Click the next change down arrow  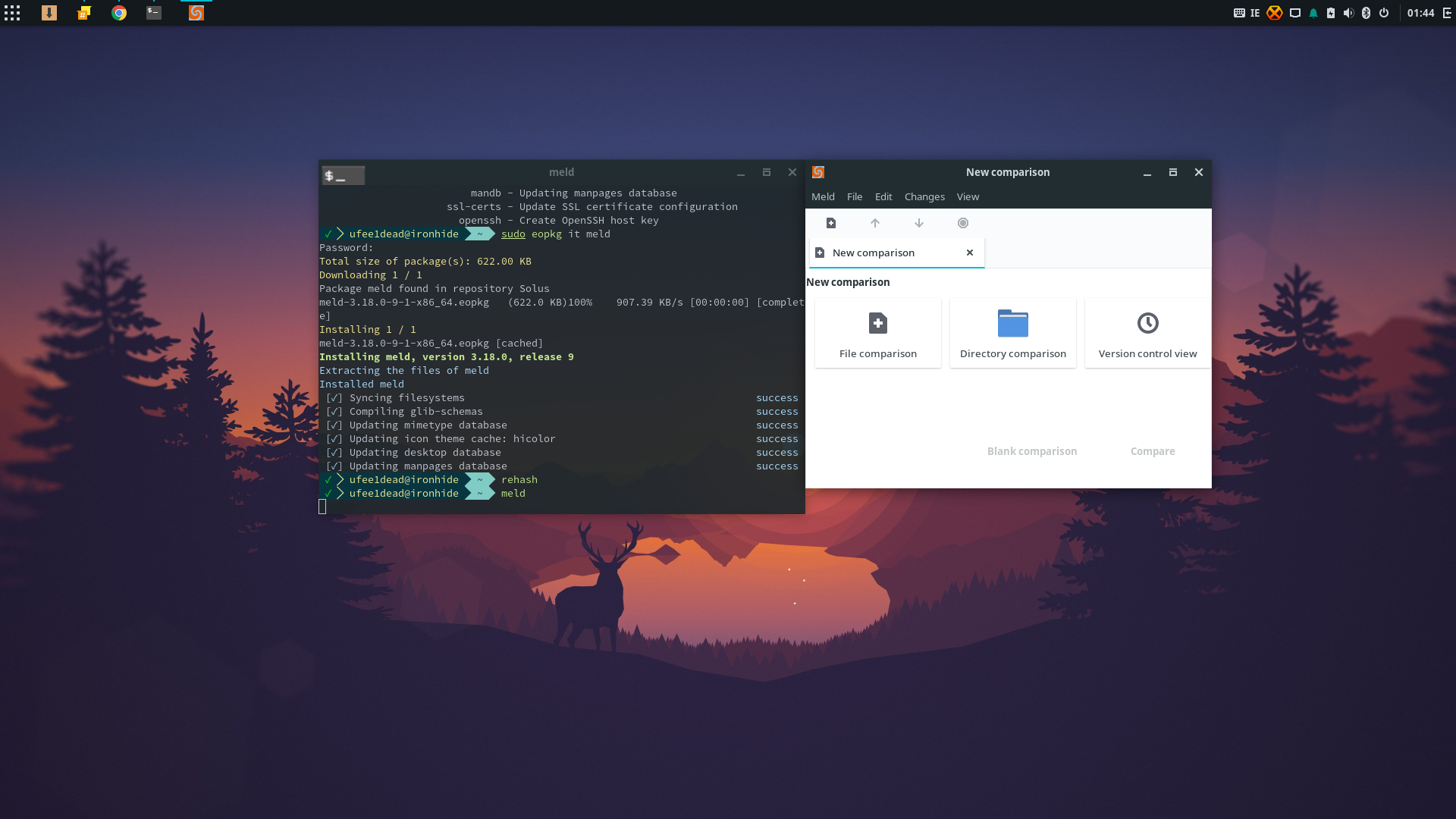point(919,223)
